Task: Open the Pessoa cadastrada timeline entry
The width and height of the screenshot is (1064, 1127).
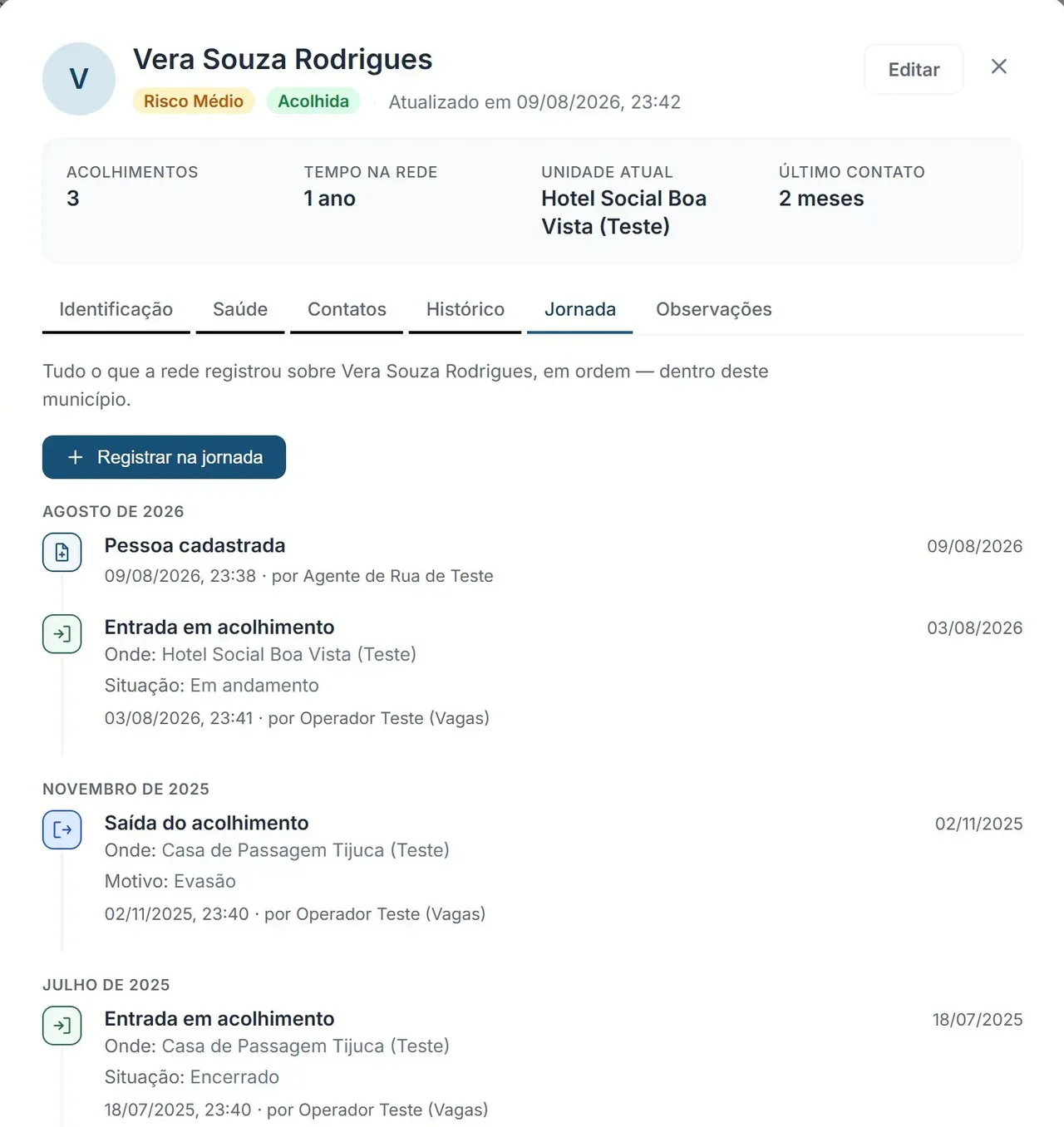Action: (532, 560)
